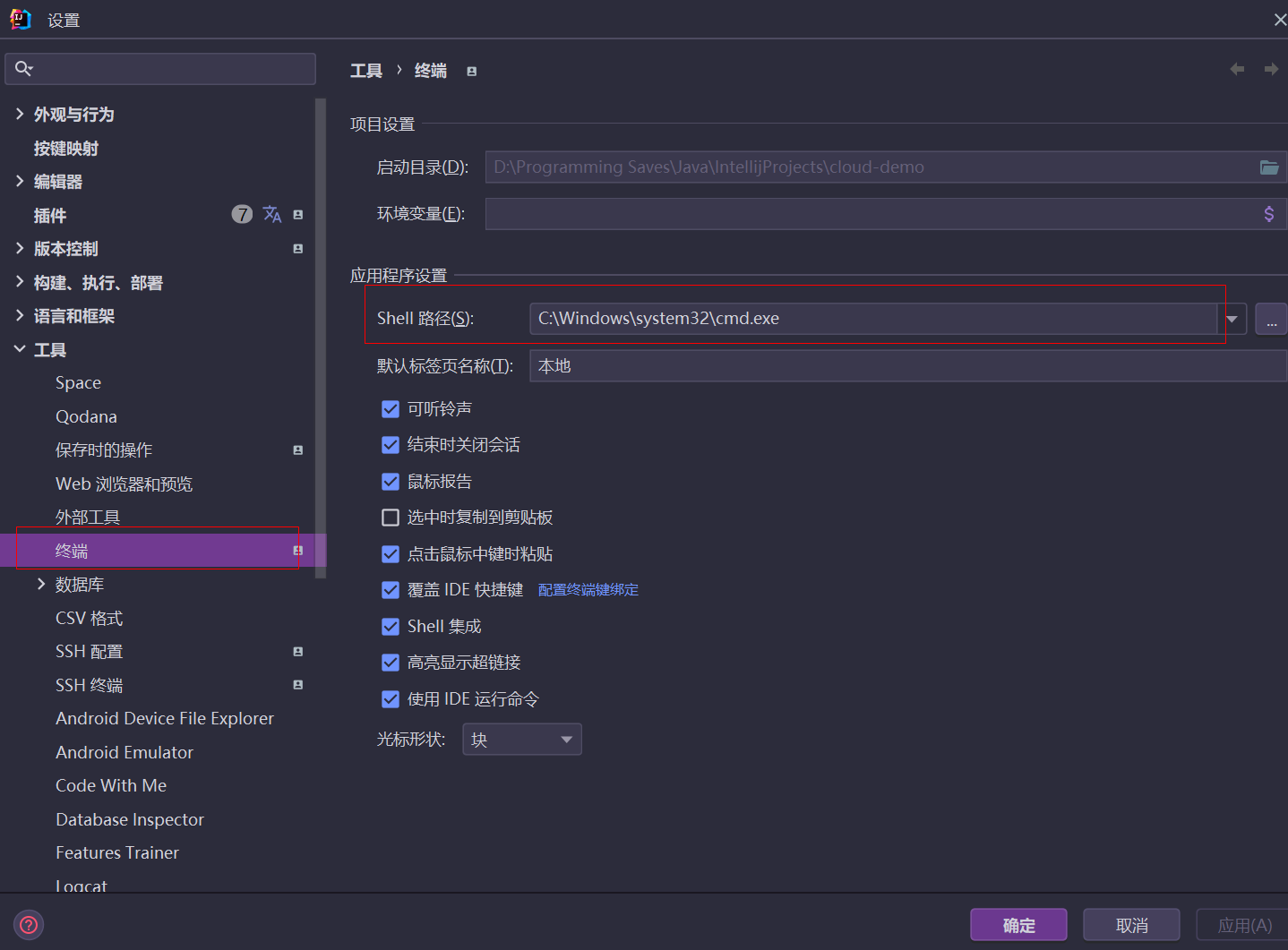The width and height of the screenshot is (1288, 950).
Task: Click the 环境变量 input field
Action: (886, 214)
